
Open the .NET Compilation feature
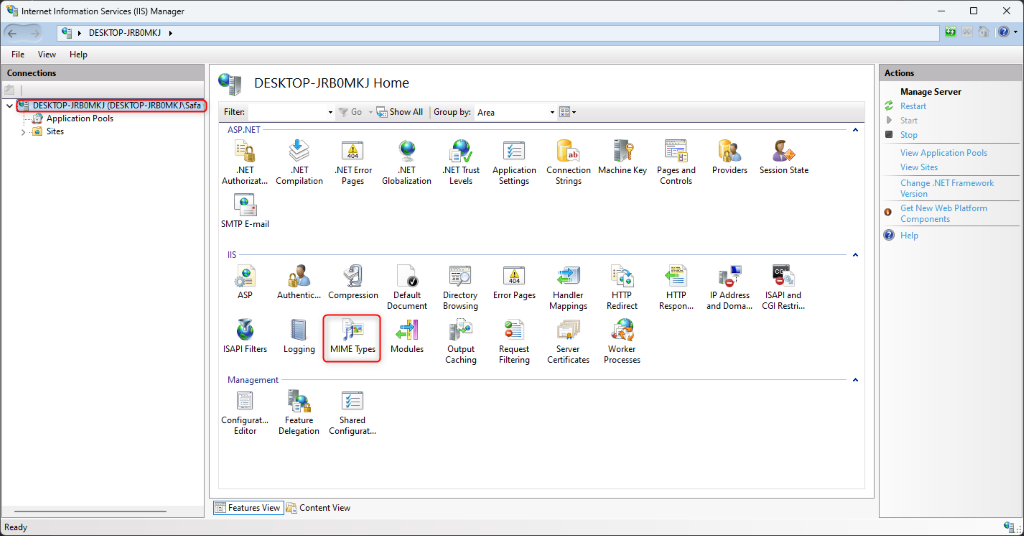point(299,163)
